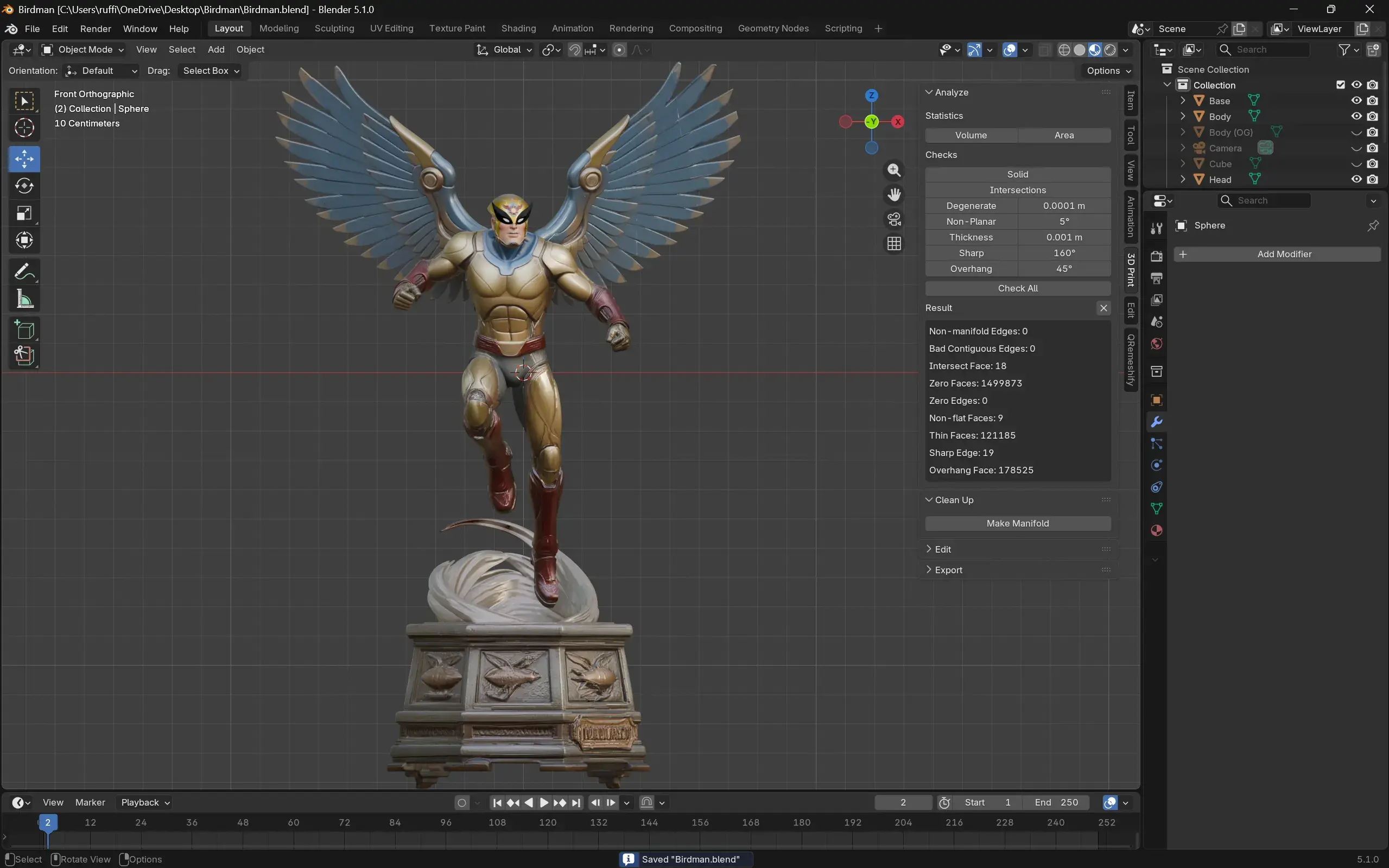
Task: Uncheck the Collection exclude checkbox
Action: click(1341, 84)
